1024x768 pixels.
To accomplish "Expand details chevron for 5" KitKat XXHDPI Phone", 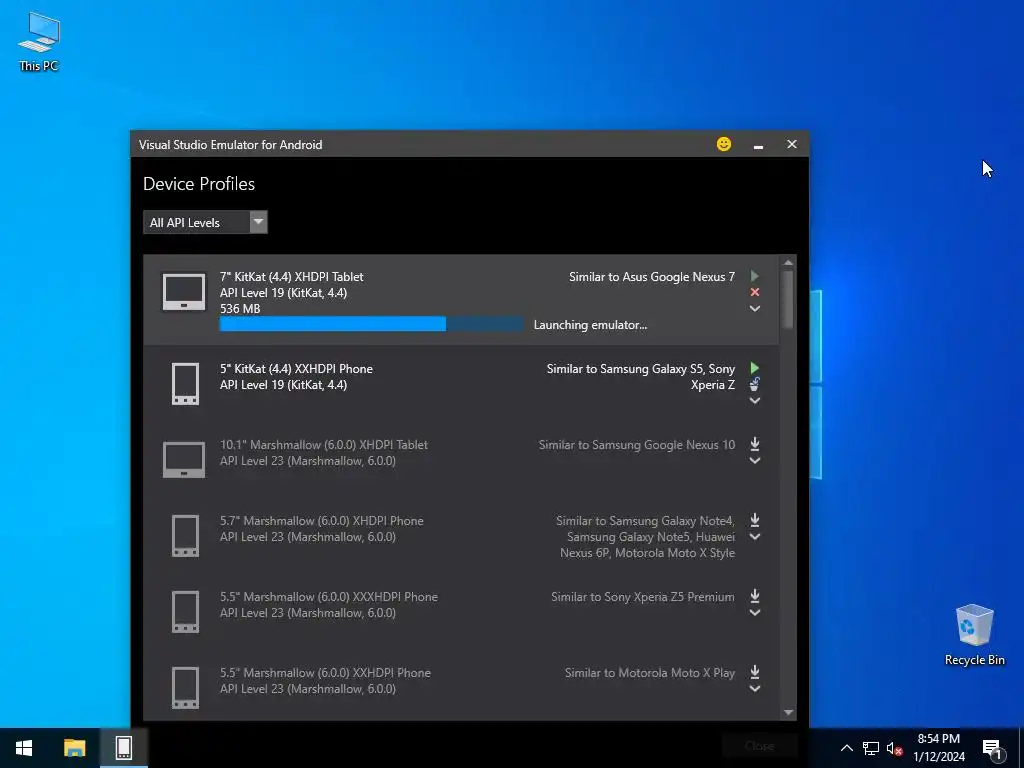I will click(754, 401).
